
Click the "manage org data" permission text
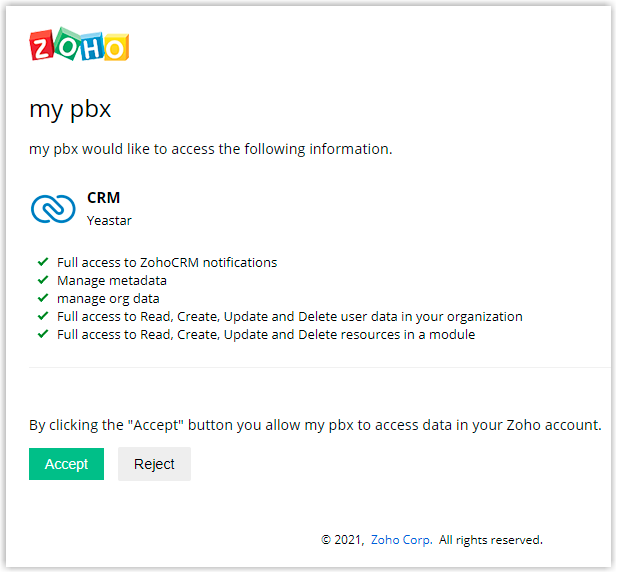pyautogui.click(x=108, y=298)
